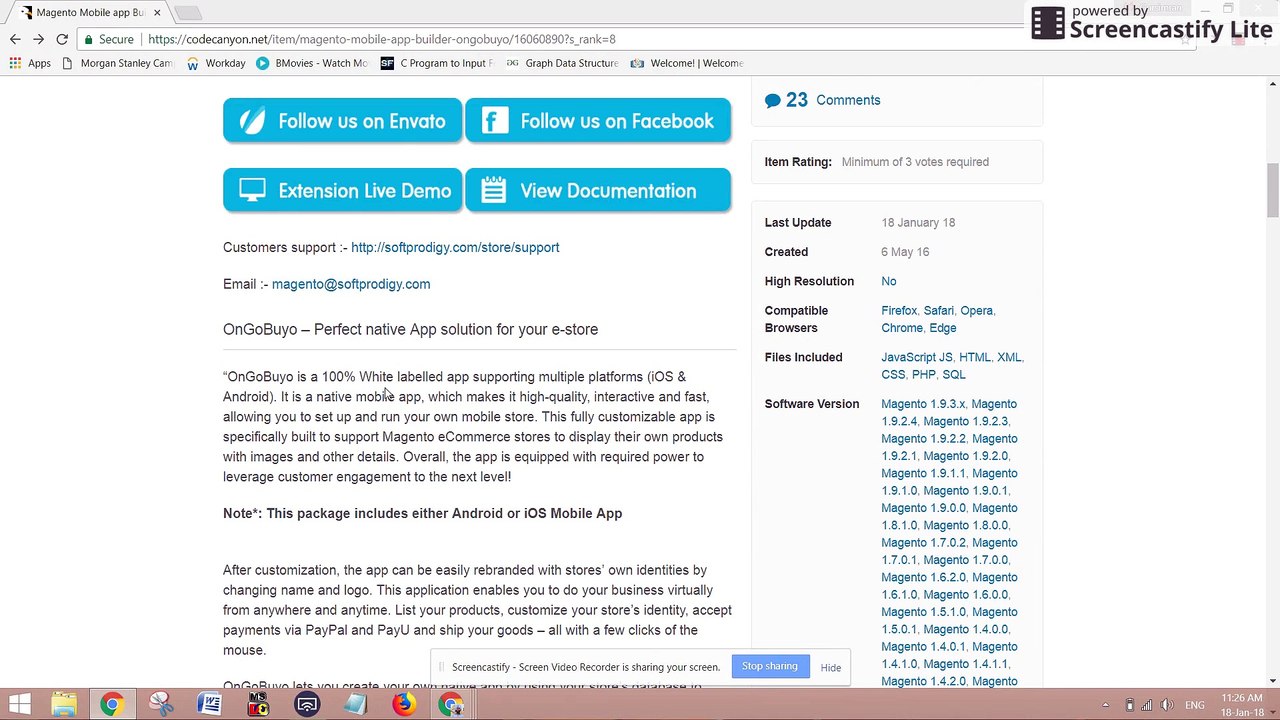
Task: Click the Firefox compatible browser link
Action: click(x=899, y=311)
